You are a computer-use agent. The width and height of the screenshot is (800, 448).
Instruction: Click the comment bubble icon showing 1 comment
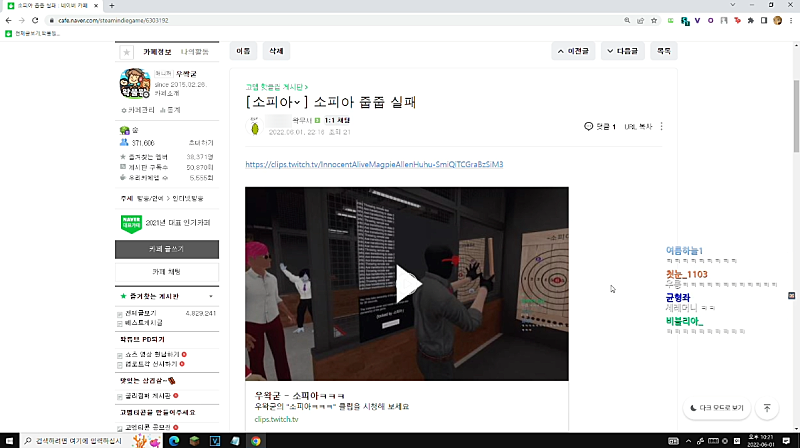588,126
